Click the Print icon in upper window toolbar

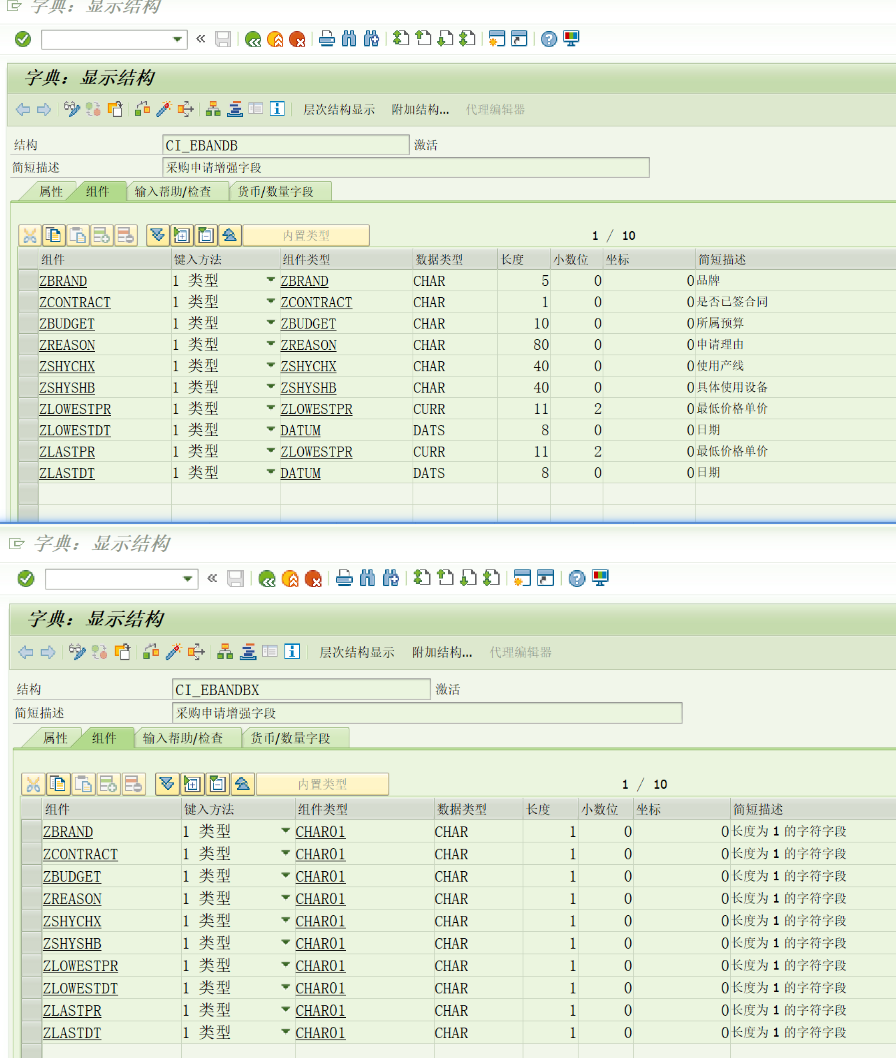click(326, 39)
